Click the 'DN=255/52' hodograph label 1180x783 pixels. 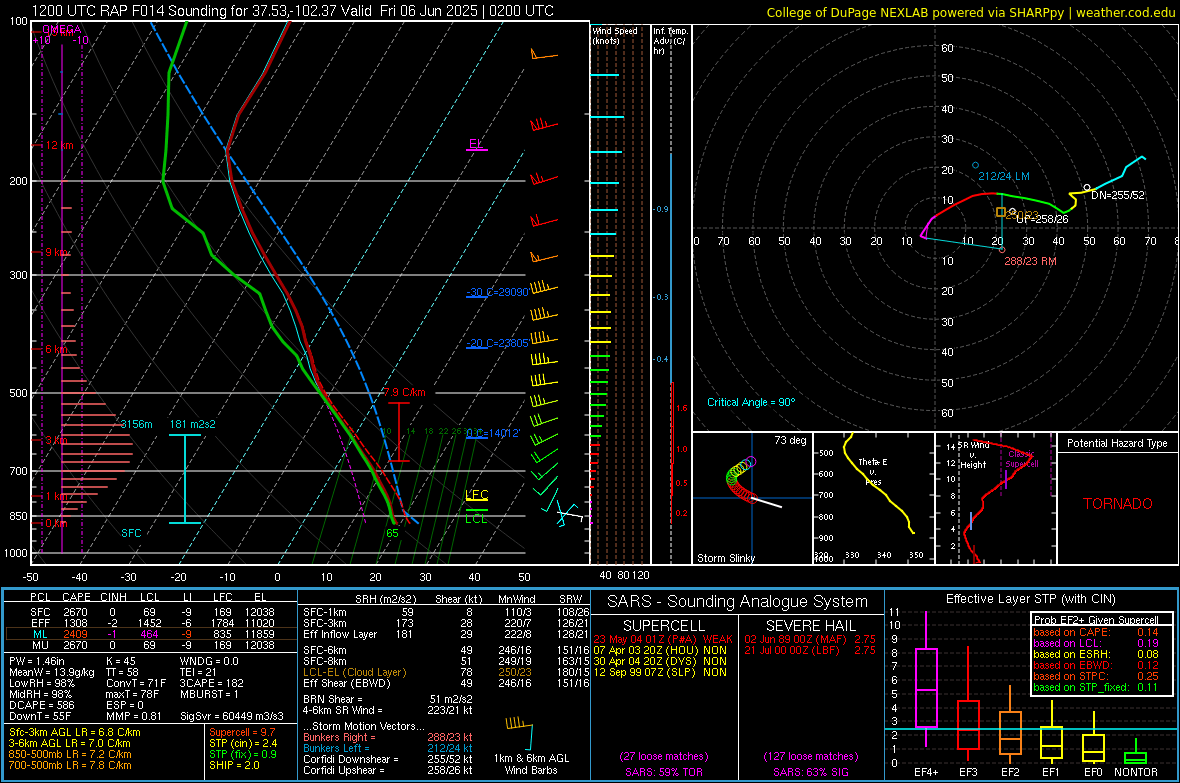1118,195
